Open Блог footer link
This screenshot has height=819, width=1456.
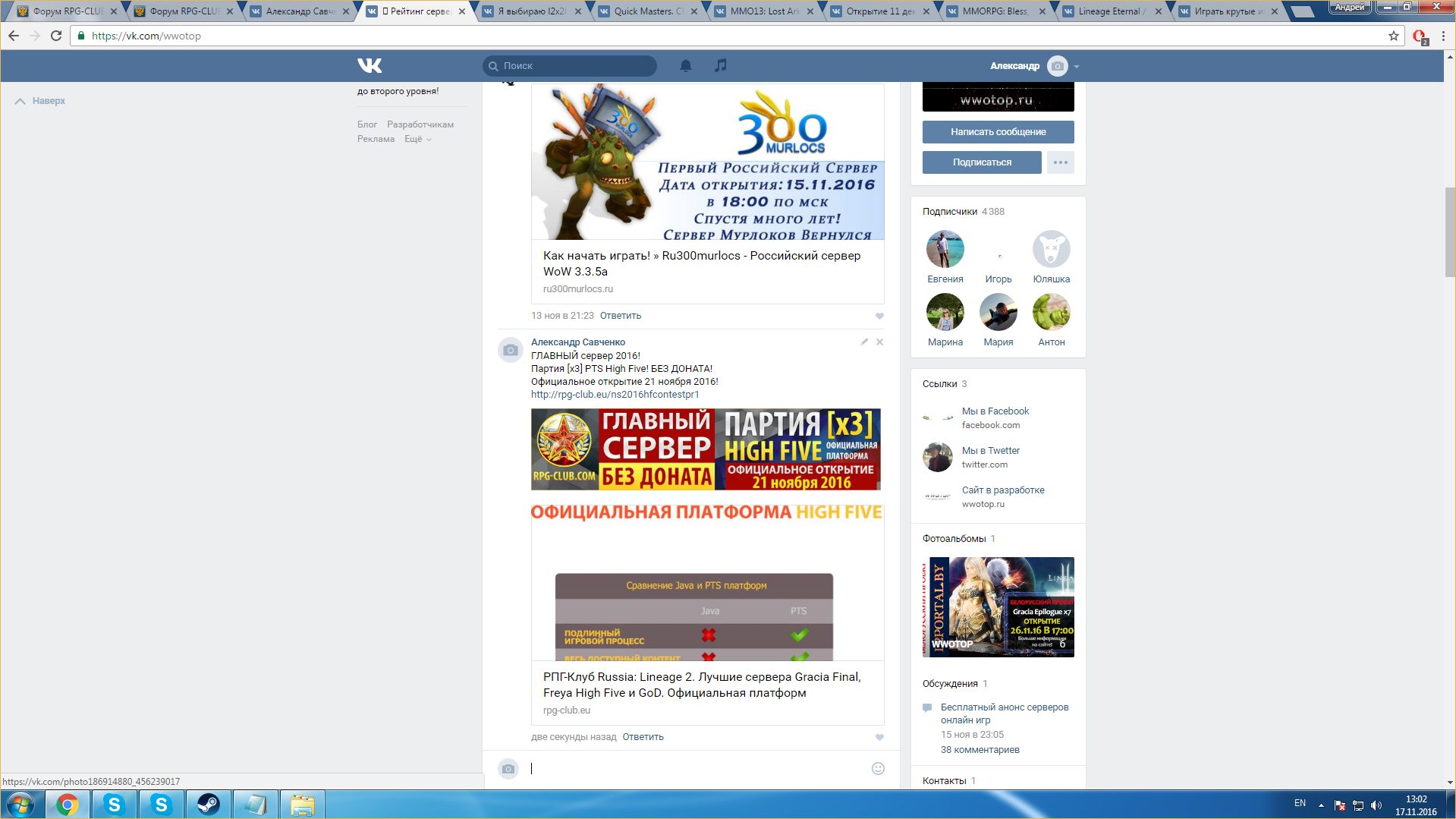pyautogui.click(x=367, y=124)
